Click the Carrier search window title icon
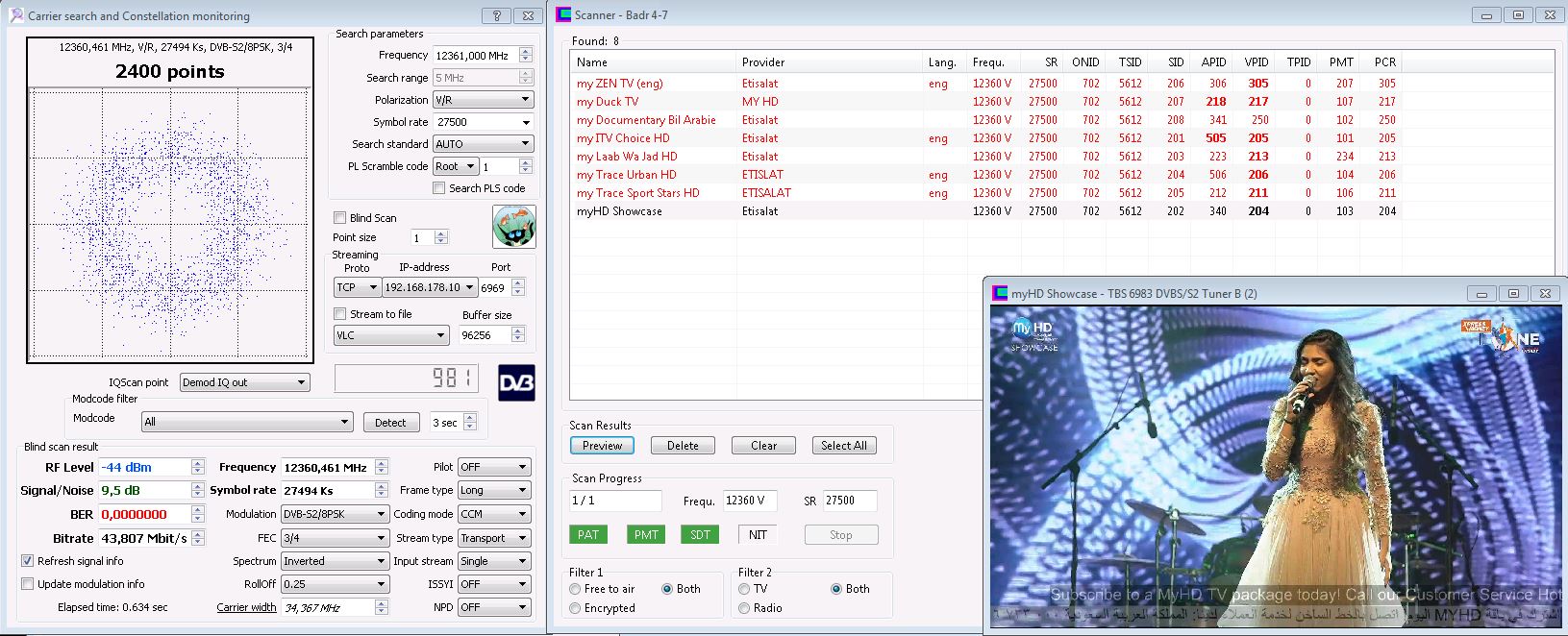Viewport: 1568px width, 636px height. (x=16, y=15)
